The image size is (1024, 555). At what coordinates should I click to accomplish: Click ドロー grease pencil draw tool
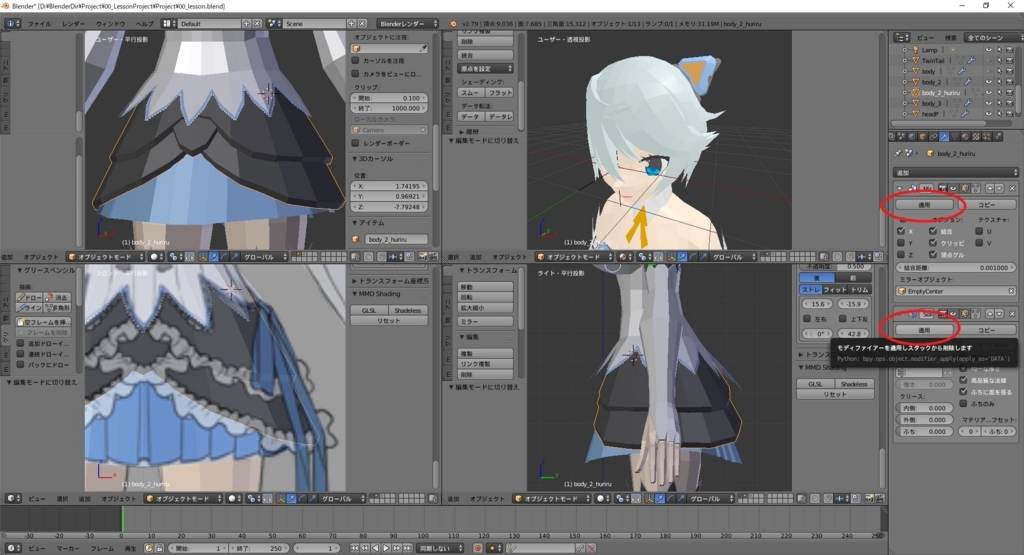pos(30,297)
